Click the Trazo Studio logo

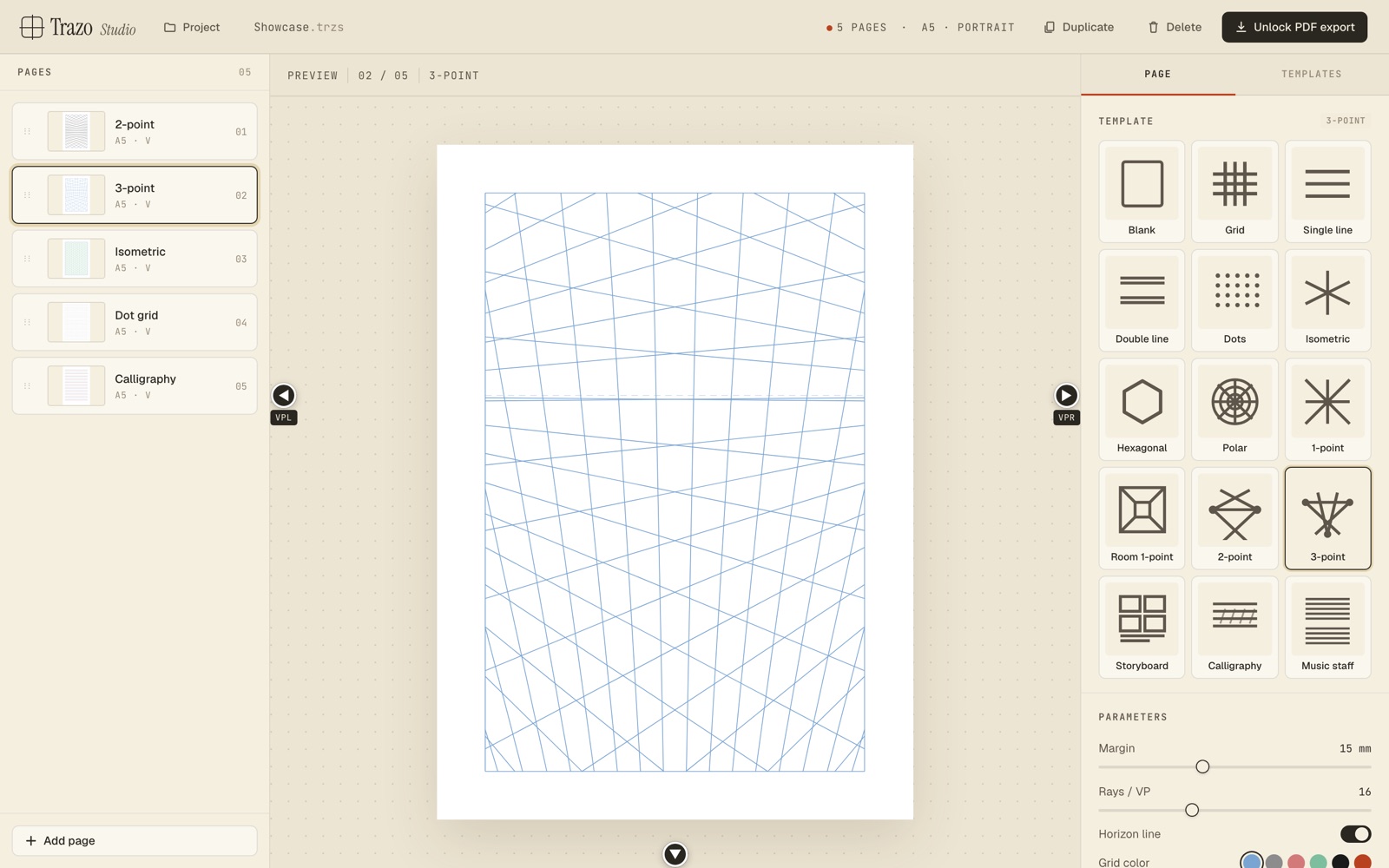78,27
